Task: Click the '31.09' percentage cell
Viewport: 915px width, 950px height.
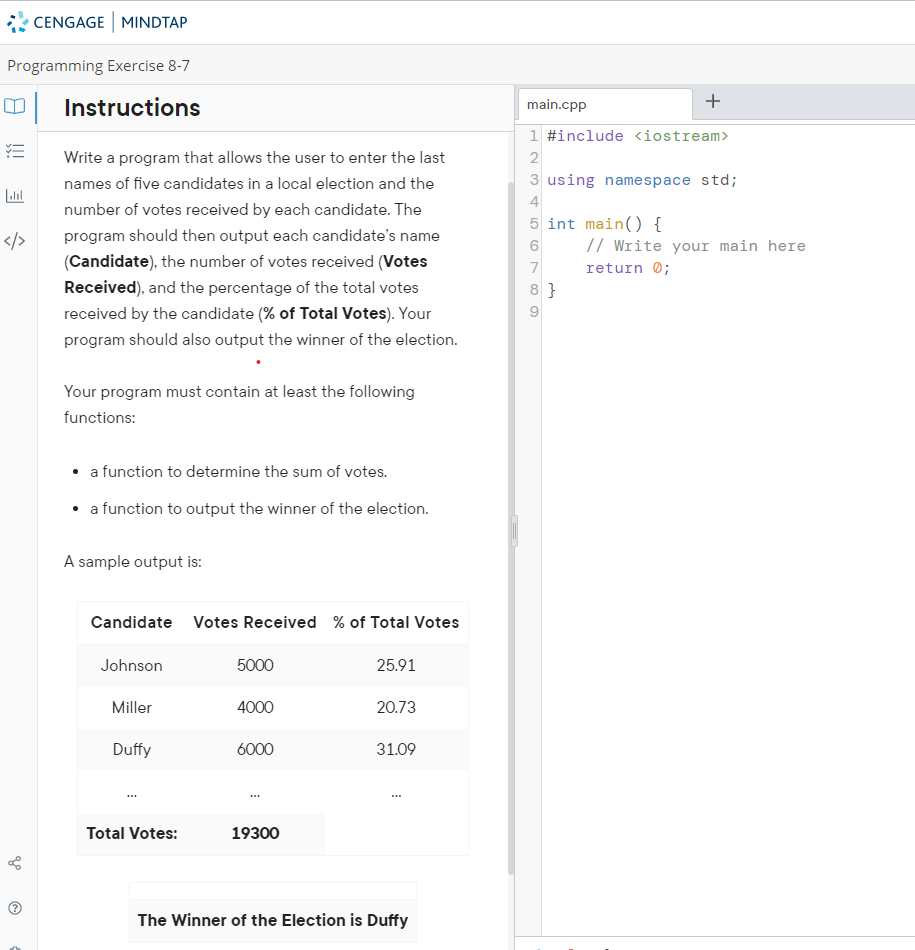Action: click(396, 749)
